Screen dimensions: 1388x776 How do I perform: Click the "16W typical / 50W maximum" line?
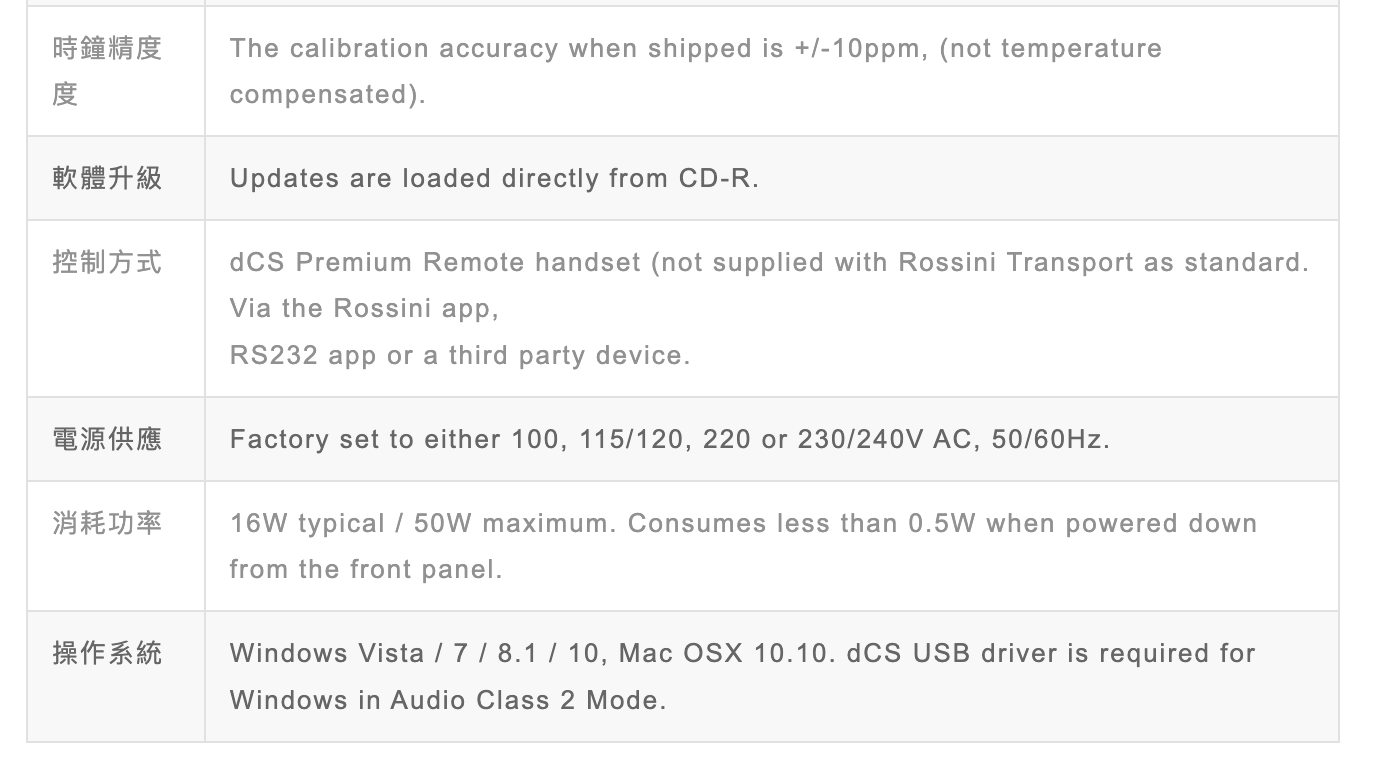pos(420,524)
